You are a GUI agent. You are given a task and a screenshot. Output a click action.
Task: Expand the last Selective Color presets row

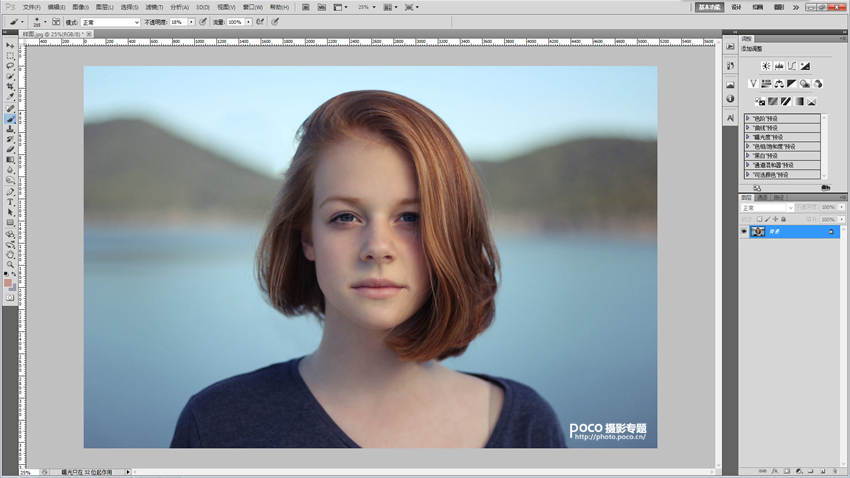[x=748, y=175]
